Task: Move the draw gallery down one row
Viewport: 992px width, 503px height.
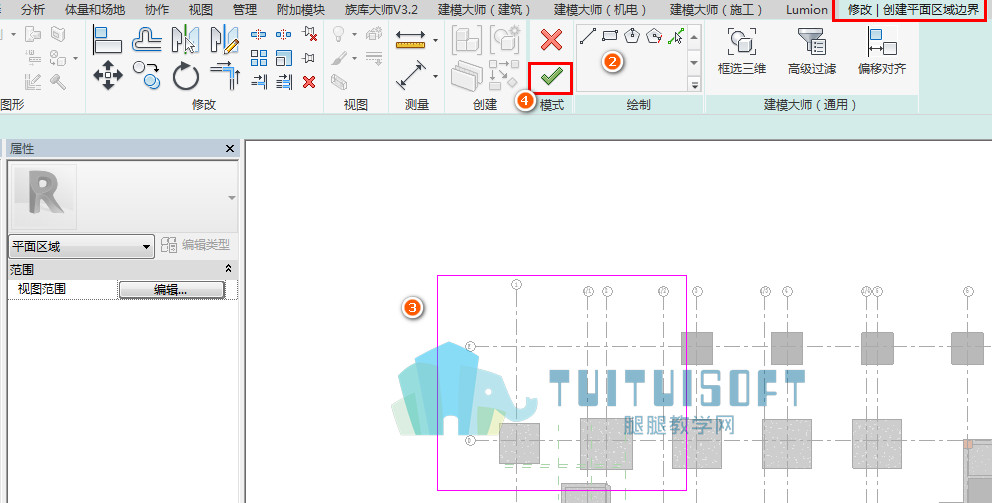Action: tap(694, 63)
